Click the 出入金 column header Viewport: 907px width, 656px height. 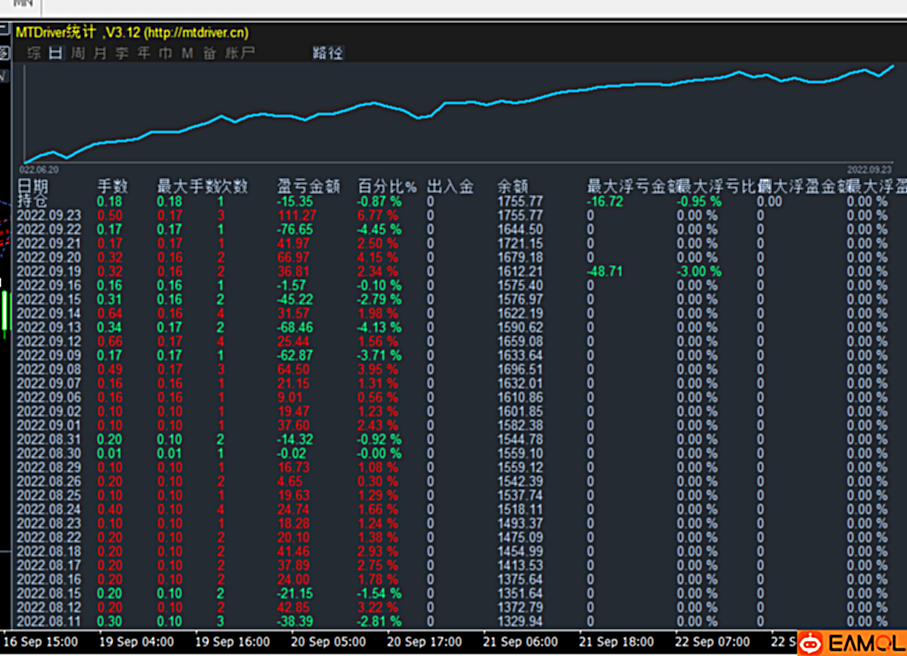pos(450,186)
